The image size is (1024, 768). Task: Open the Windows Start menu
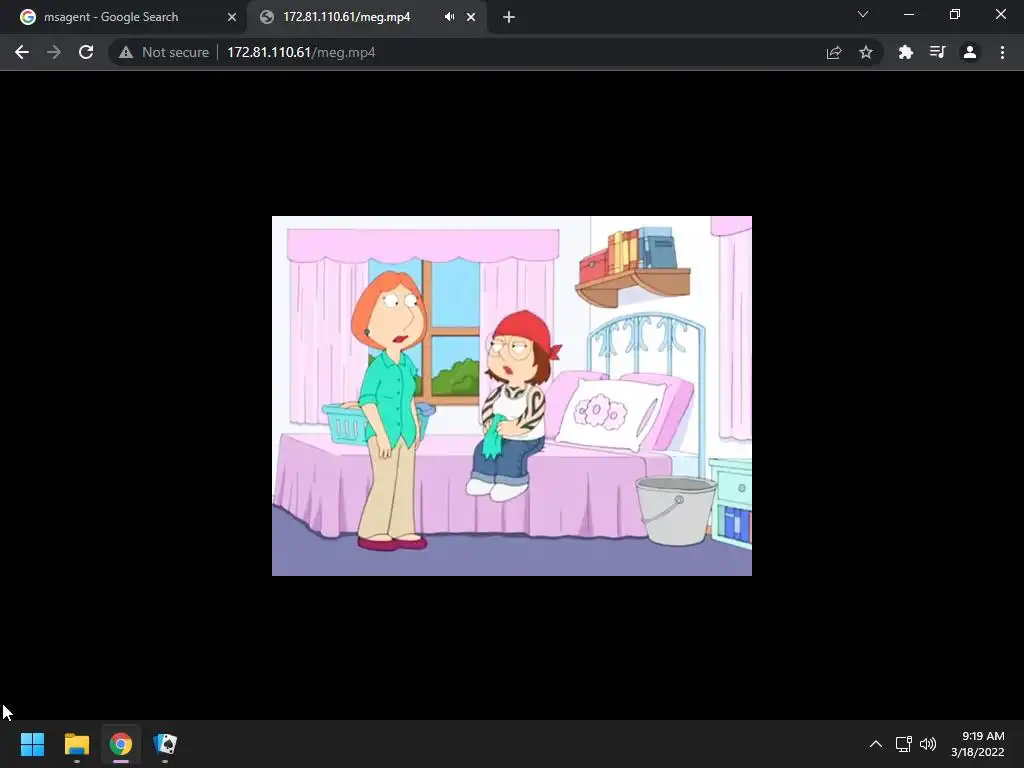coord(32,744)
